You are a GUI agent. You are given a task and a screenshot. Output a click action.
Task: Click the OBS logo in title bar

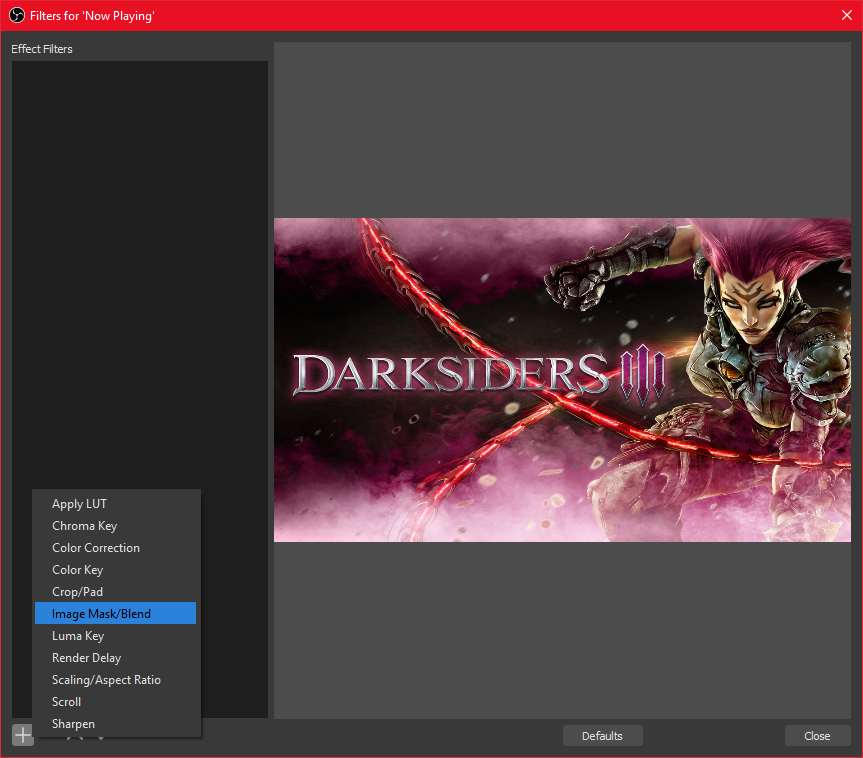17,15
